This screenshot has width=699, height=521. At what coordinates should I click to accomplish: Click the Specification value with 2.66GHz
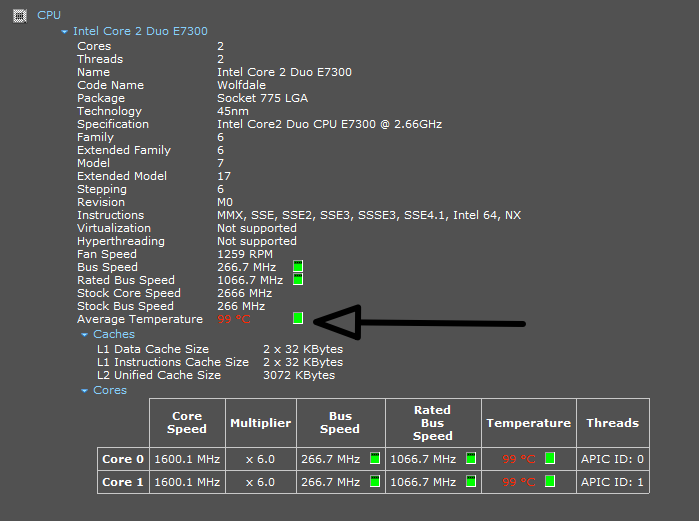coord(329,124)
